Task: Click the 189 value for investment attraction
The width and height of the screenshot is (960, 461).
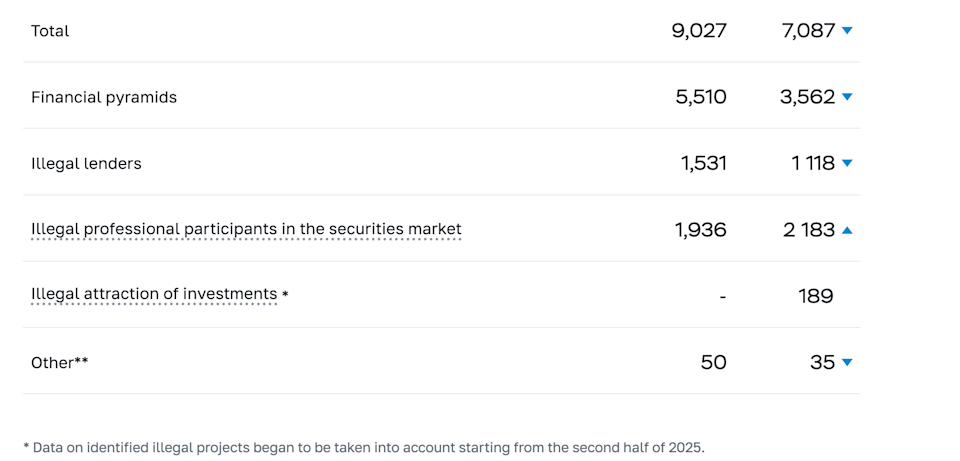Action: click(815, 296)
